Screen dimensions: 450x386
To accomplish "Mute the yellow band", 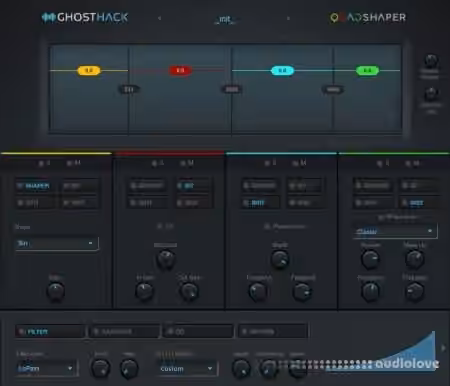I will point(74,163).
